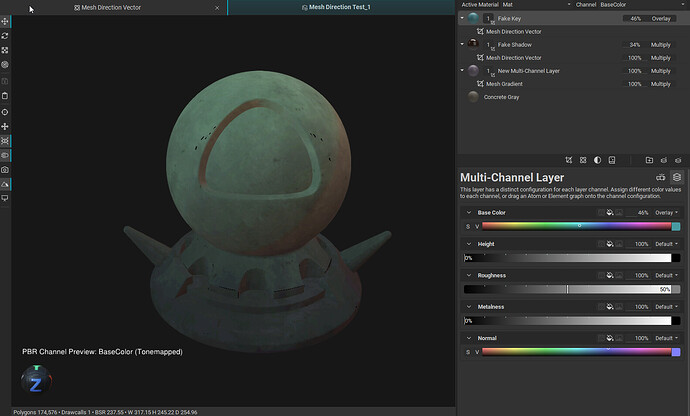Click the Roughness grayscale slider
Screen dimensions: 690x416
click(x=566, y=289)
